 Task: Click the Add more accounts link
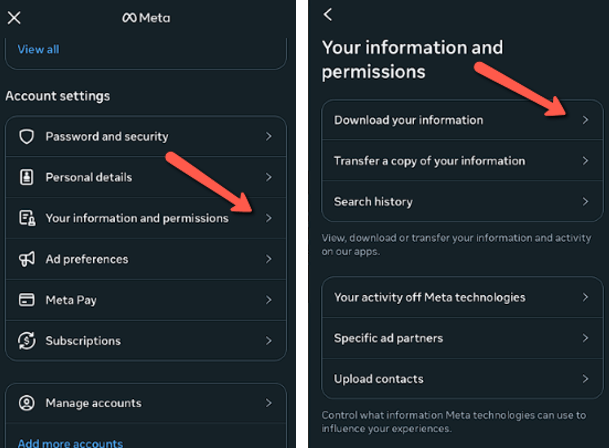click(70, 443)
